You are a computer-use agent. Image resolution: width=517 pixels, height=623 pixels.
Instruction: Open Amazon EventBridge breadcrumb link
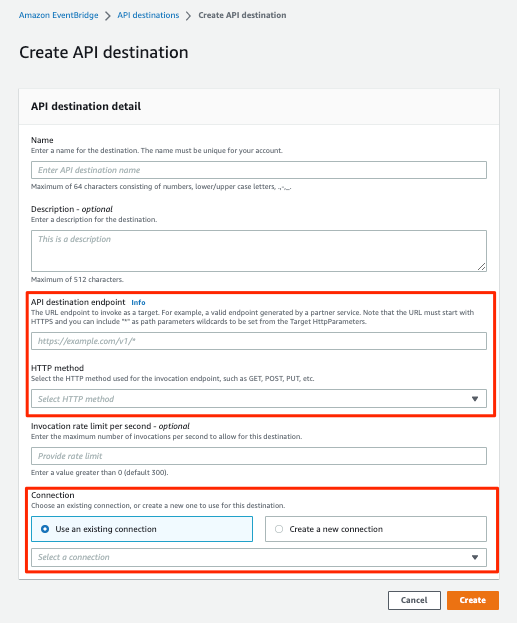pyautogui.click(x=58, y=15)
